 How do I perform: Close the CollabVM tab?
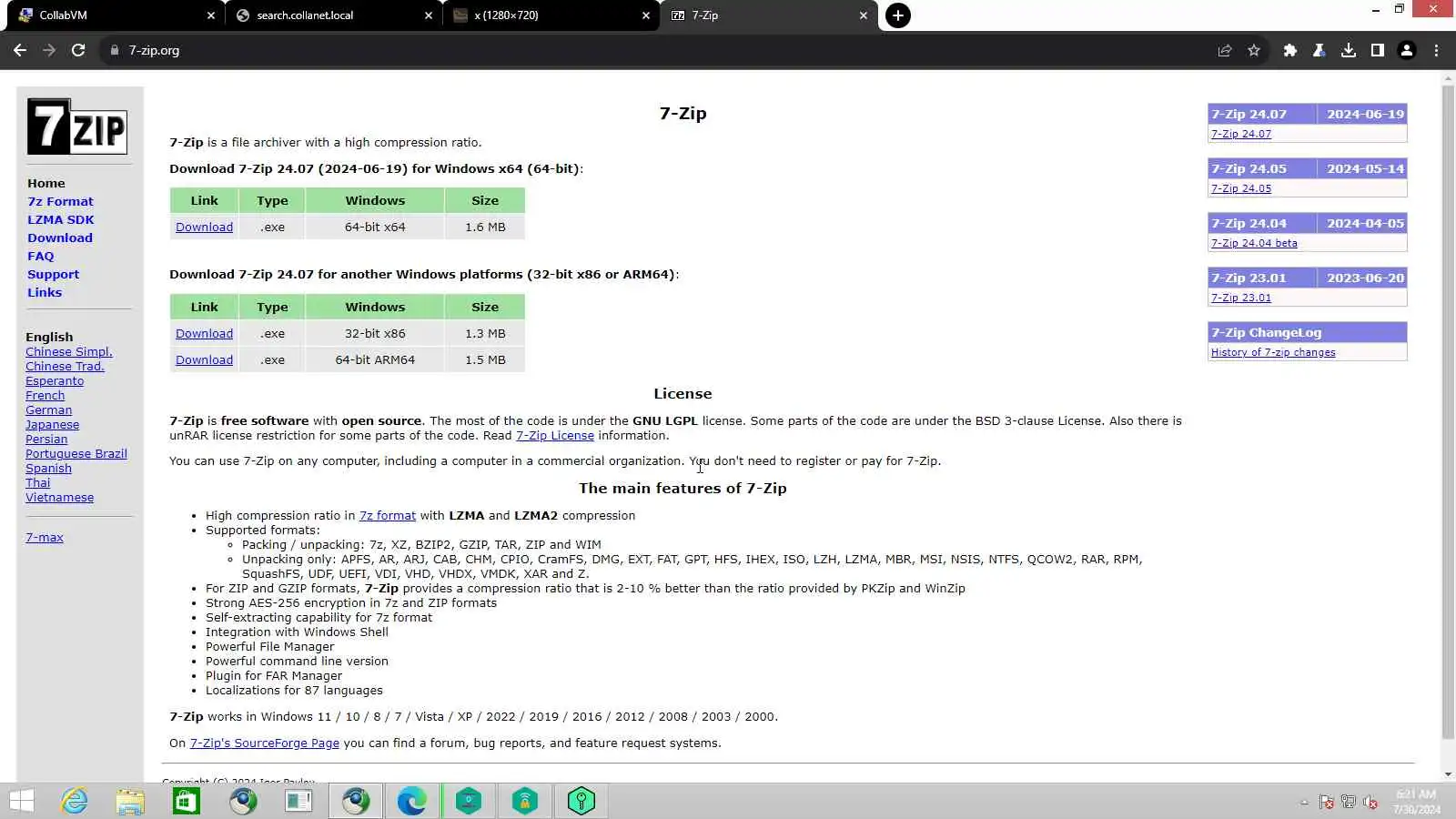pyautogui.click(x=211, y=15)
